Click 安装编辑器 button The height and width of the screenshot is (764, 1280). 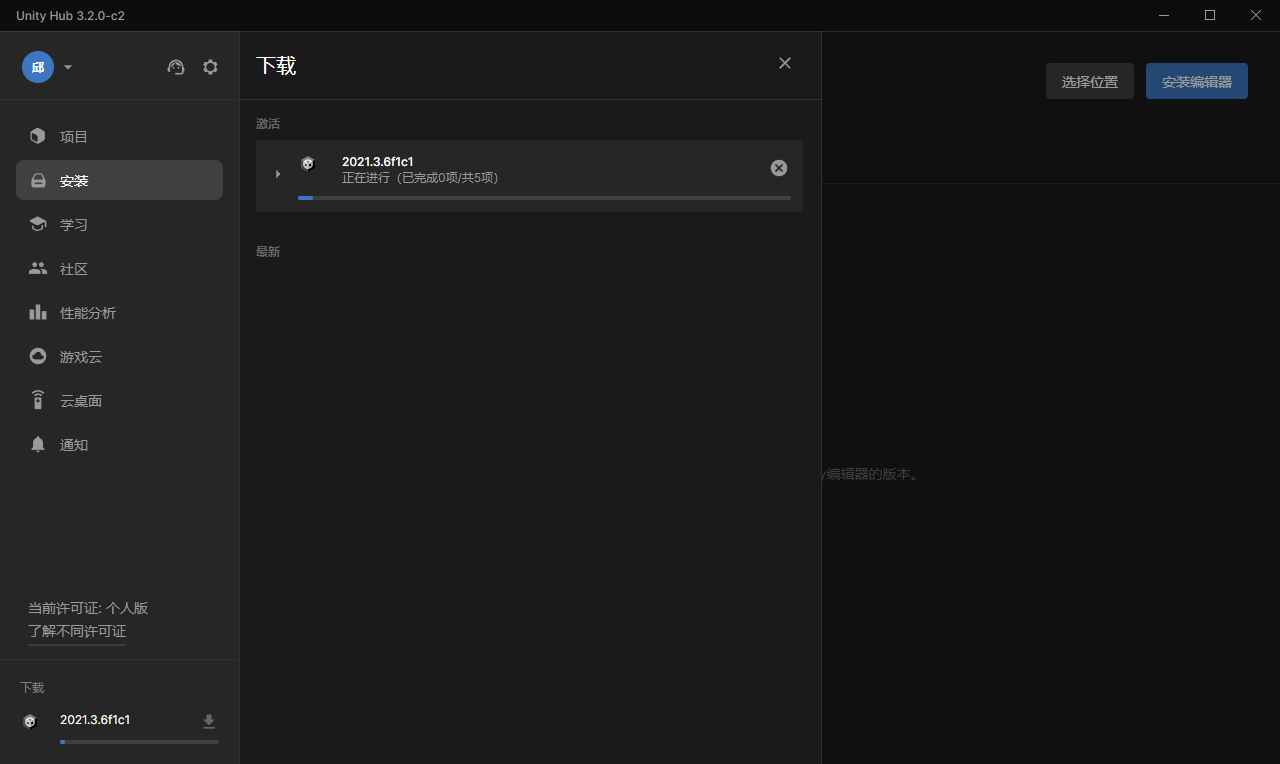click(x=1197, y=81)
